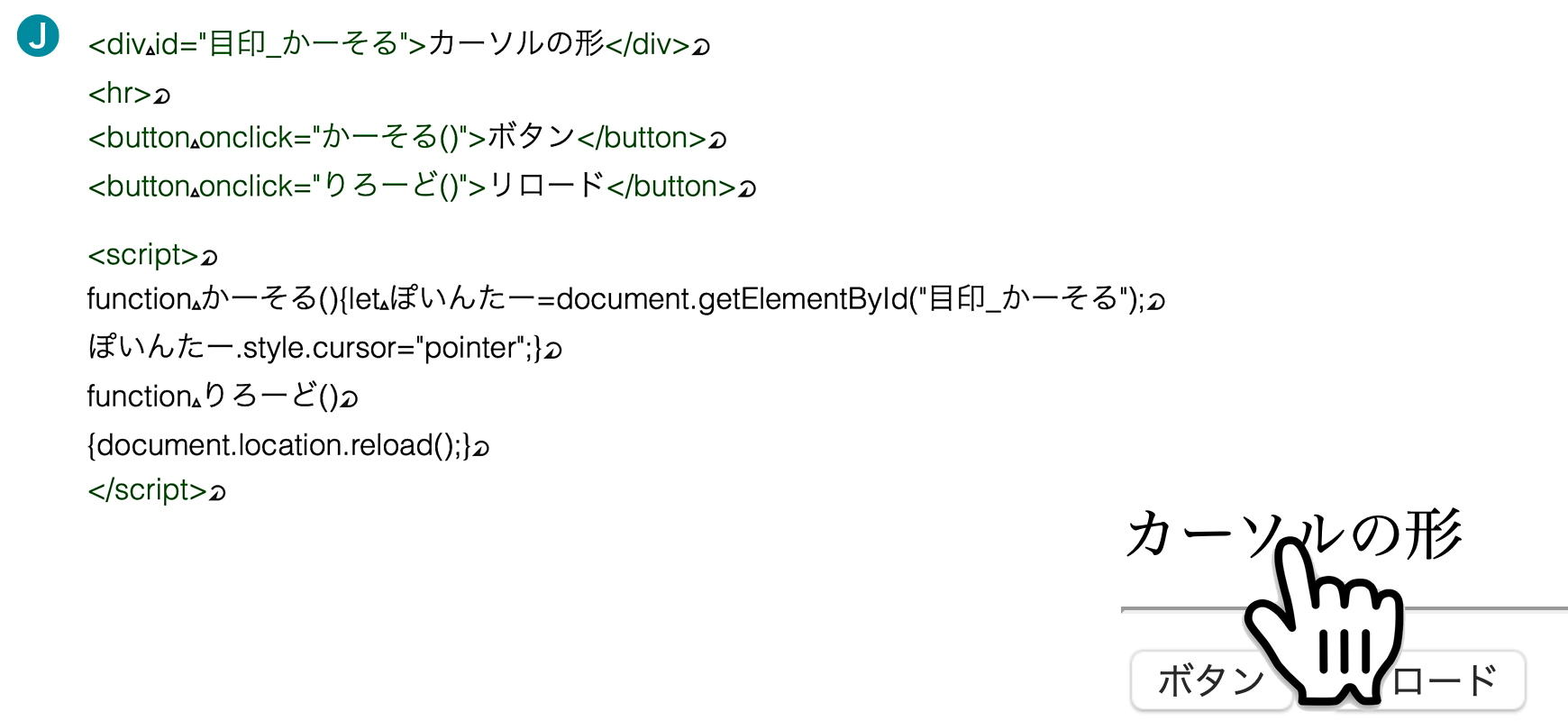Viewport: 1568px width, 721px height.
Task: Click the line-break mark after <hr>
Action: point(162,96)
